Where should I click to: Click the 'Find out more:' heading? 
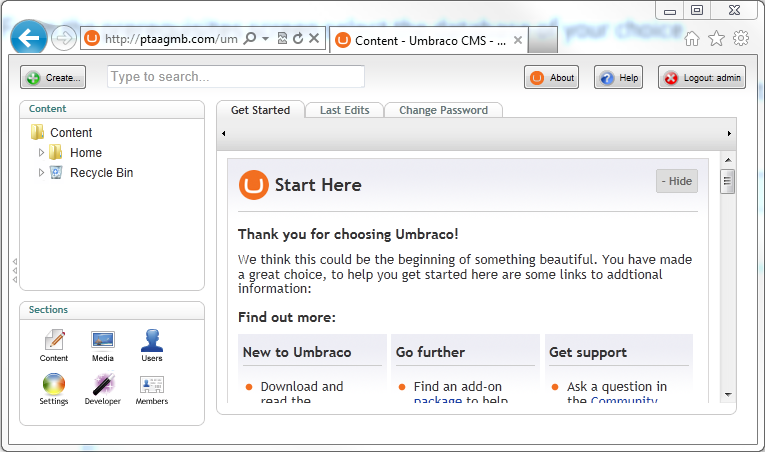click(287, 317)
